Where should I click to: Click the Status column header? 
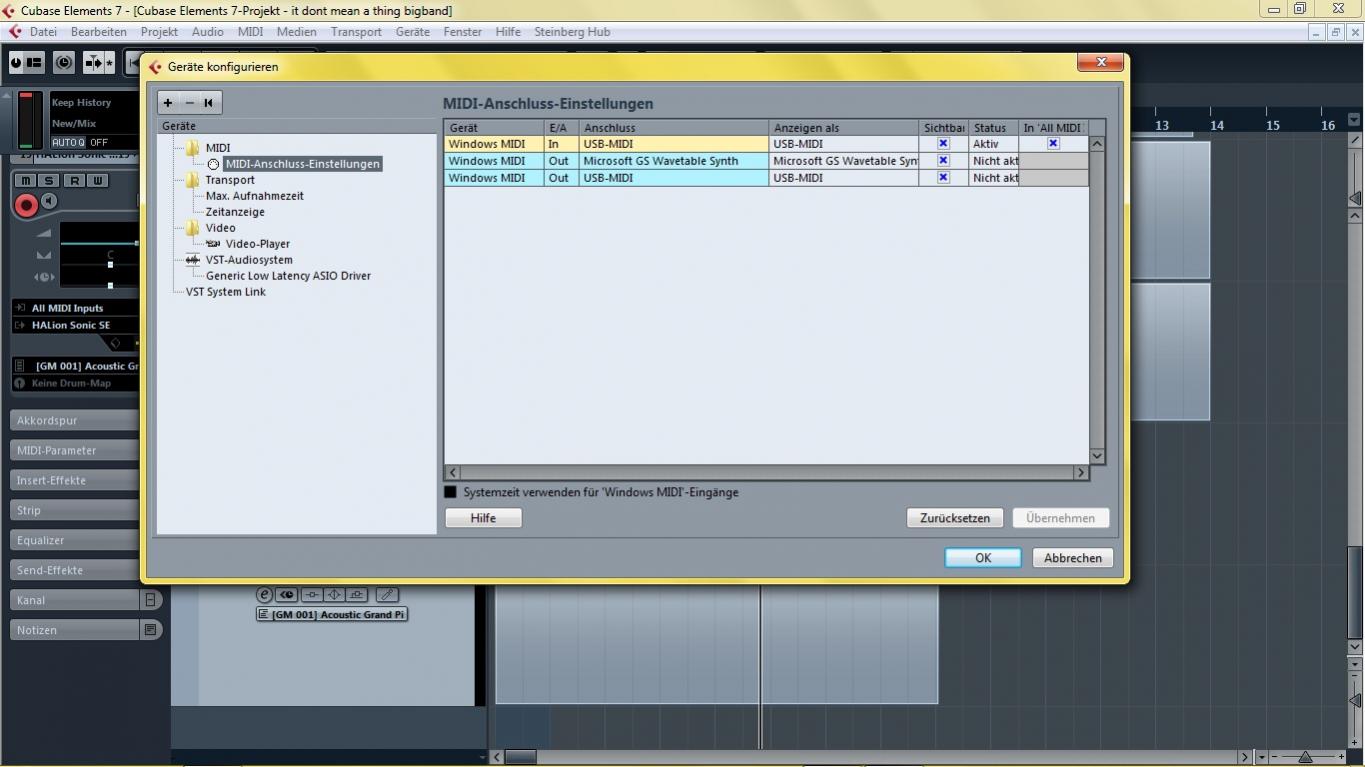993,128
